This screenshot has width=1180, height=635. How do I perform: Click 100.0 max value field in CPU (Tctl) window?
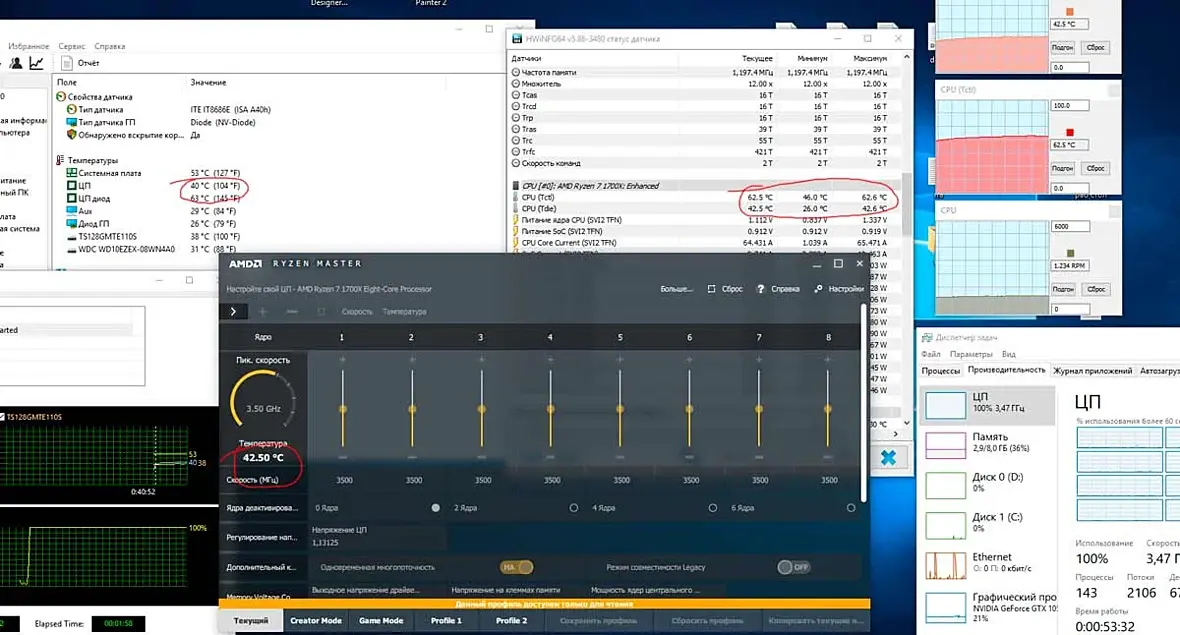1069,105
